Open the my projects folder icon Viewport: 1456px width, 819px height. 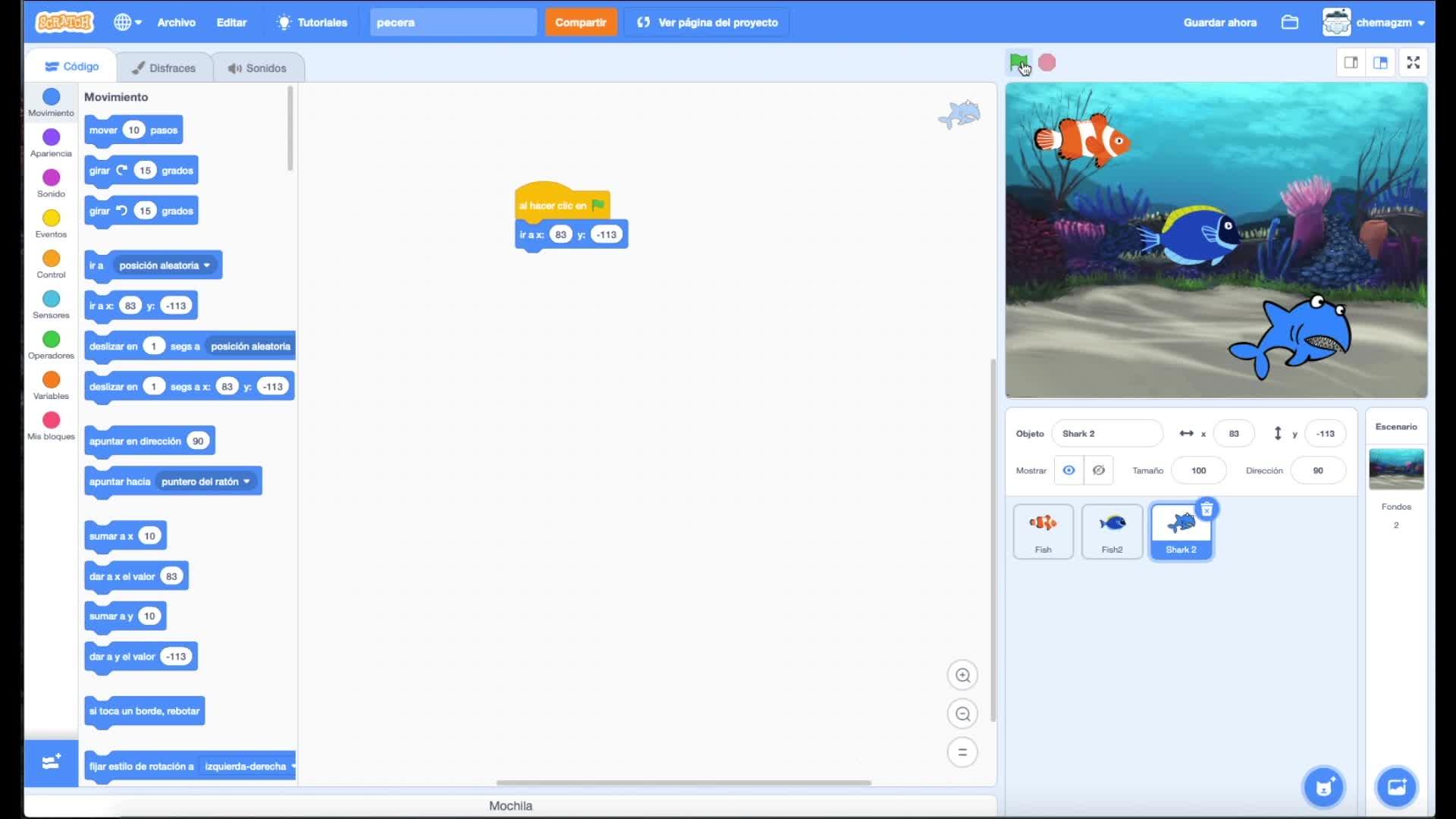pos(1289,22)
